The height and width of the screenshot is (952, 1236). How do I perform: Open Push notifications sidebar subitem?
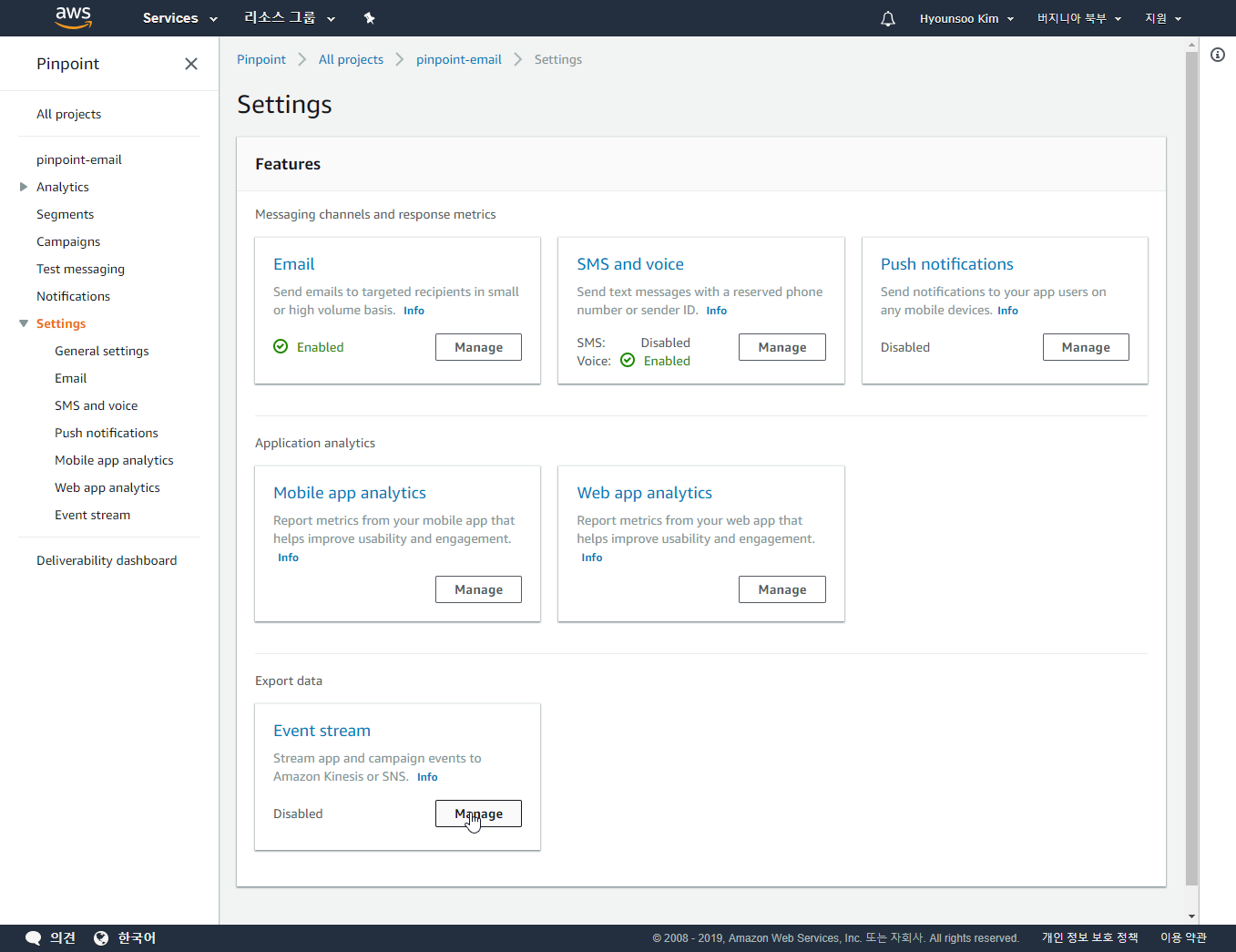point(107,433)
